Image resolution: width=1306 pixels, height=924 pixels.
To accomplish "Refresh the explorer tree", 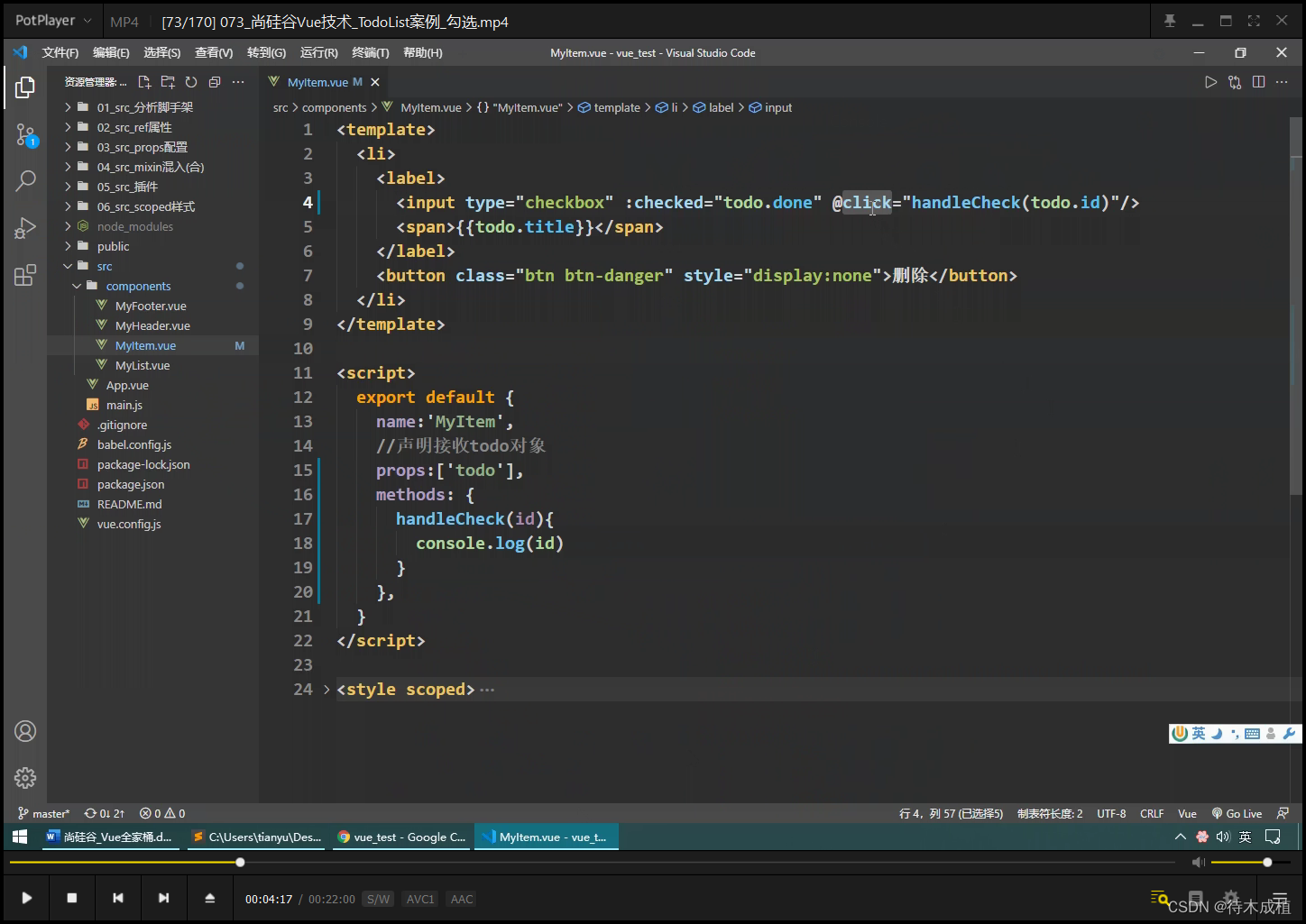I will coord(191,82).
